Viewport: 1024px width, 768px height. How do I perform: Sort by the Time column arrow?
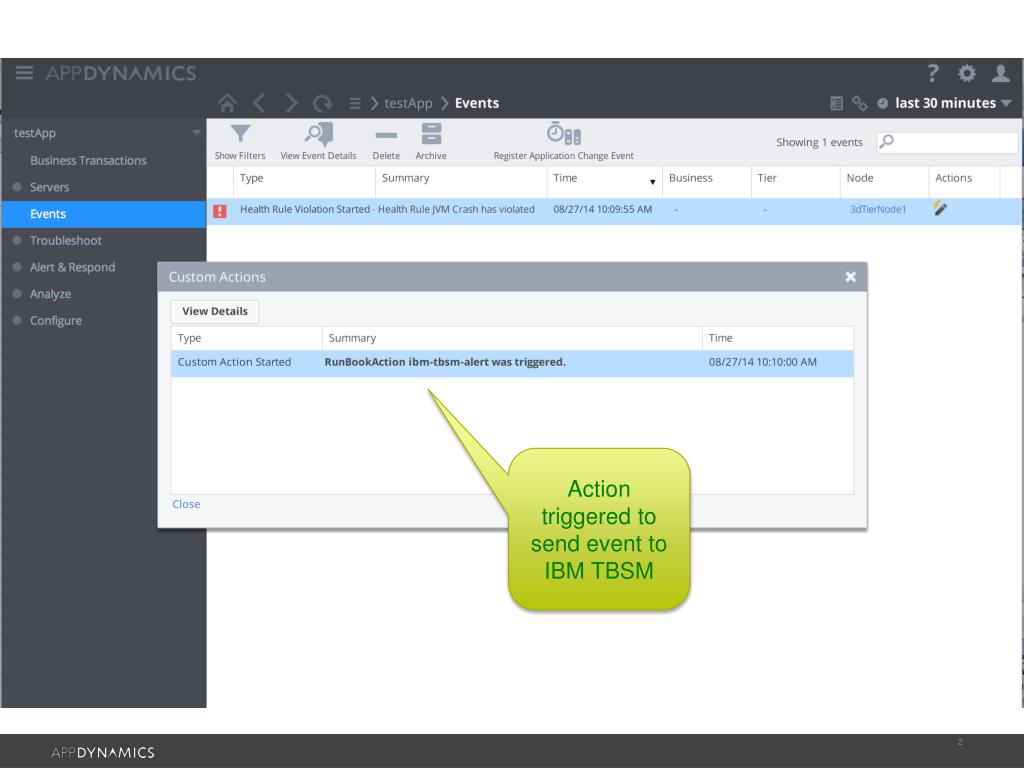[652, 182]
